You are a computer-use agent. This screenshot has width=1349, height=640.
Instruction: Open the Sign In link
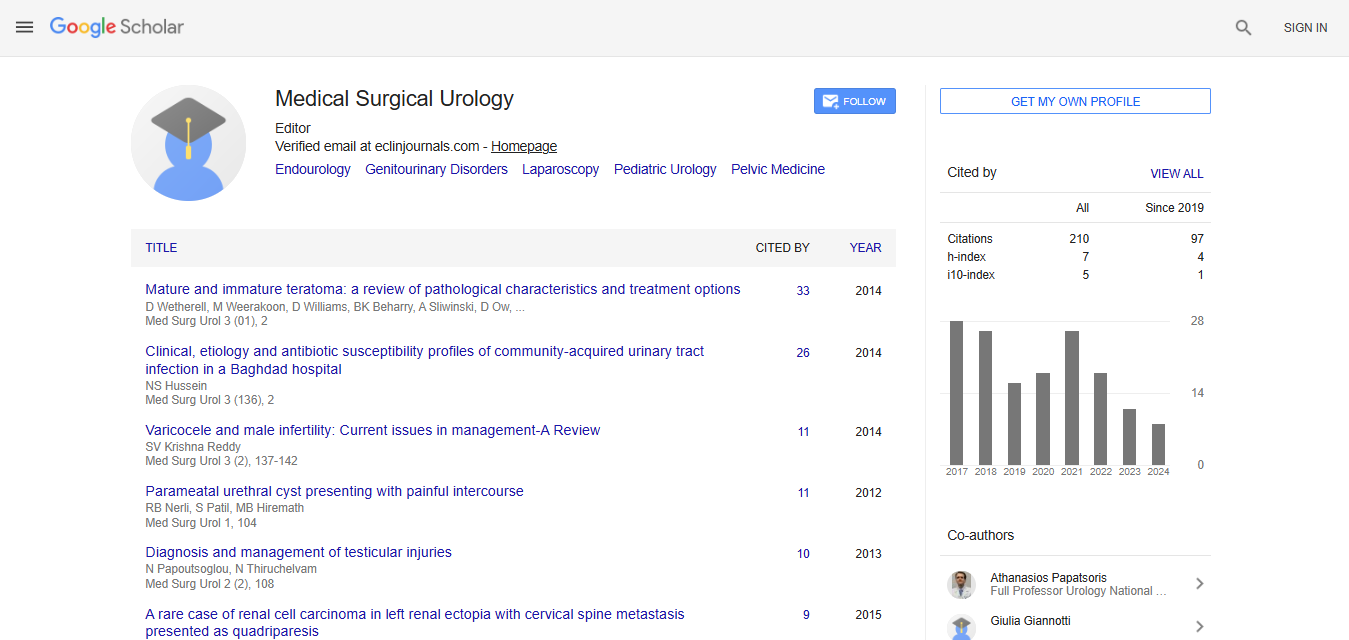[x=1305, y=28]
